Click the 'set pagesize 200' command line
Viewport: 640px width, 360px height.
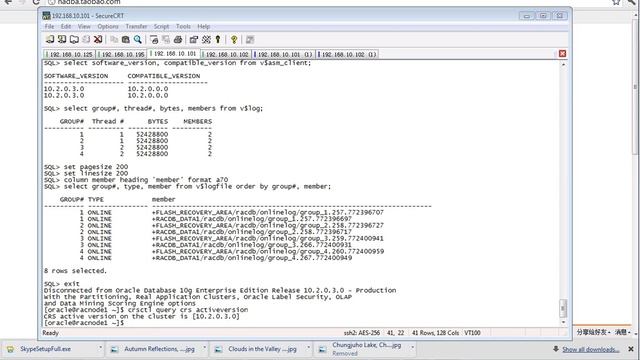[86, 167]
